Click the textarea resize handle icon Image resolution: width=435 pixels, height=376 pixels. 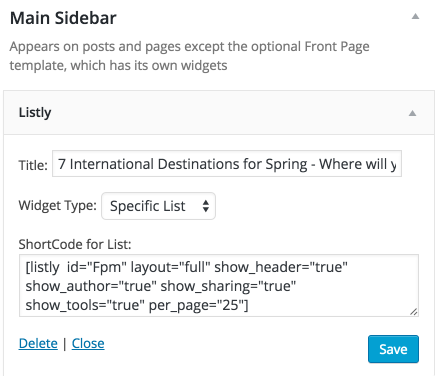point(414,312)
